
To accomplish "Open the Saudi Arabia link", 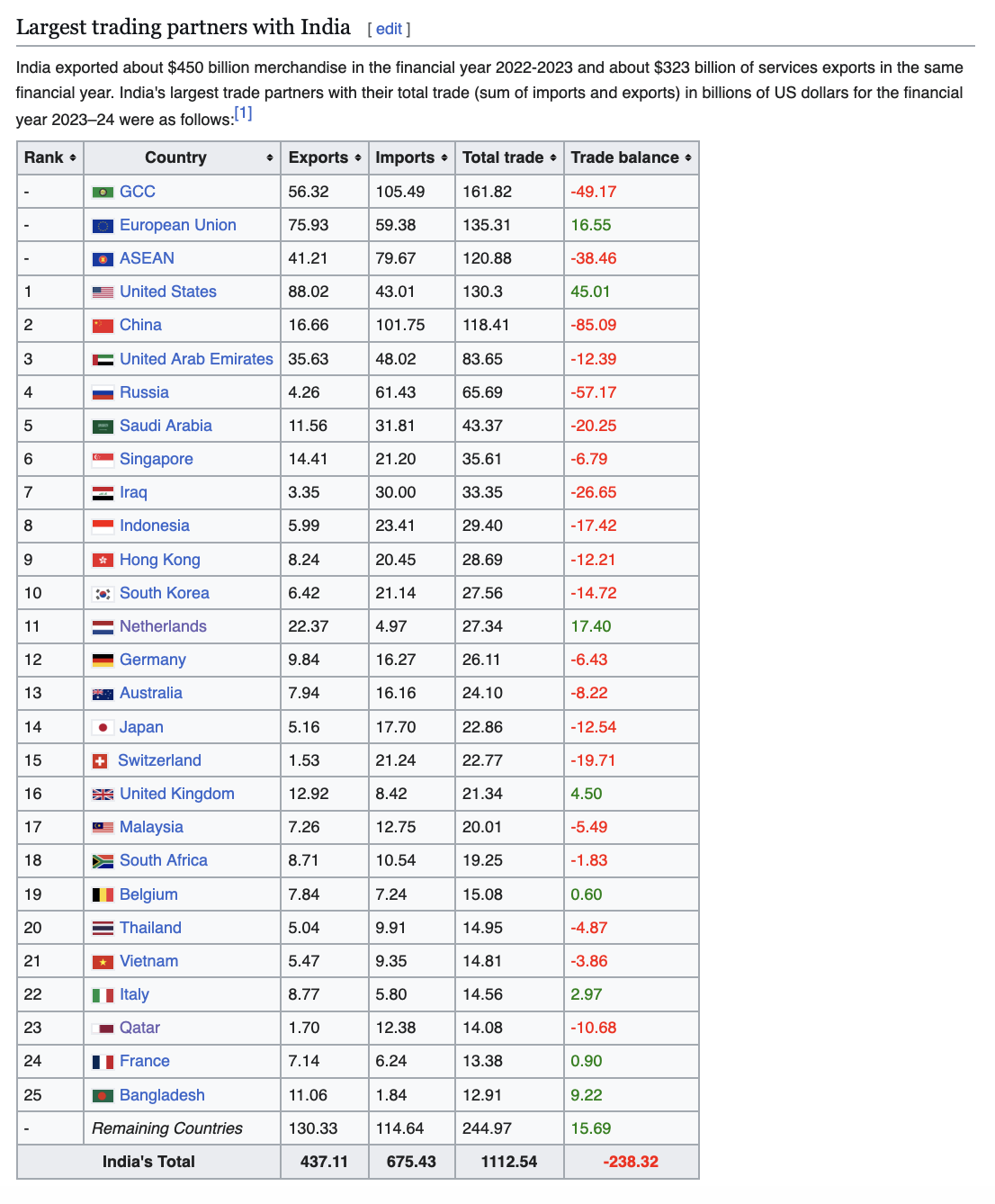I will click(166, 426).
